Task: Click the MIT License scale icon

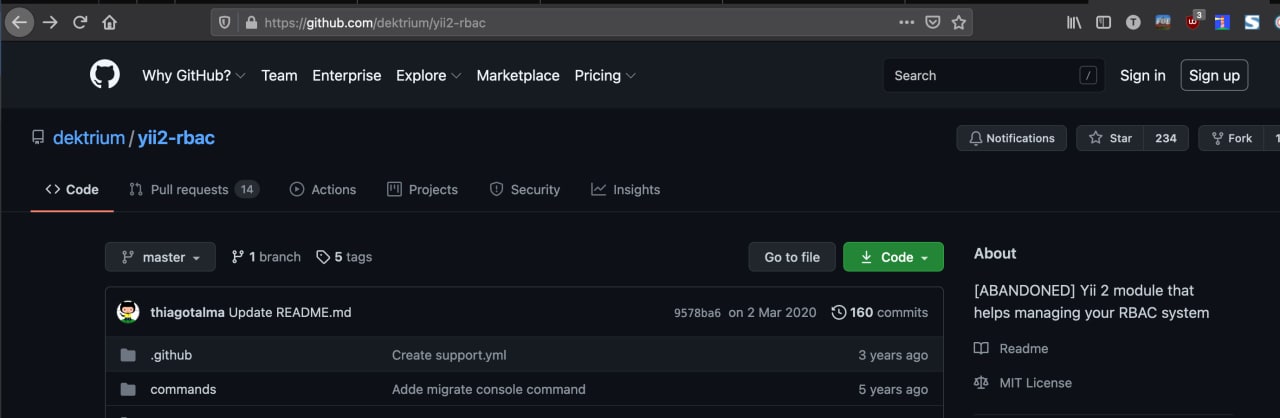Action: (981, 383)
